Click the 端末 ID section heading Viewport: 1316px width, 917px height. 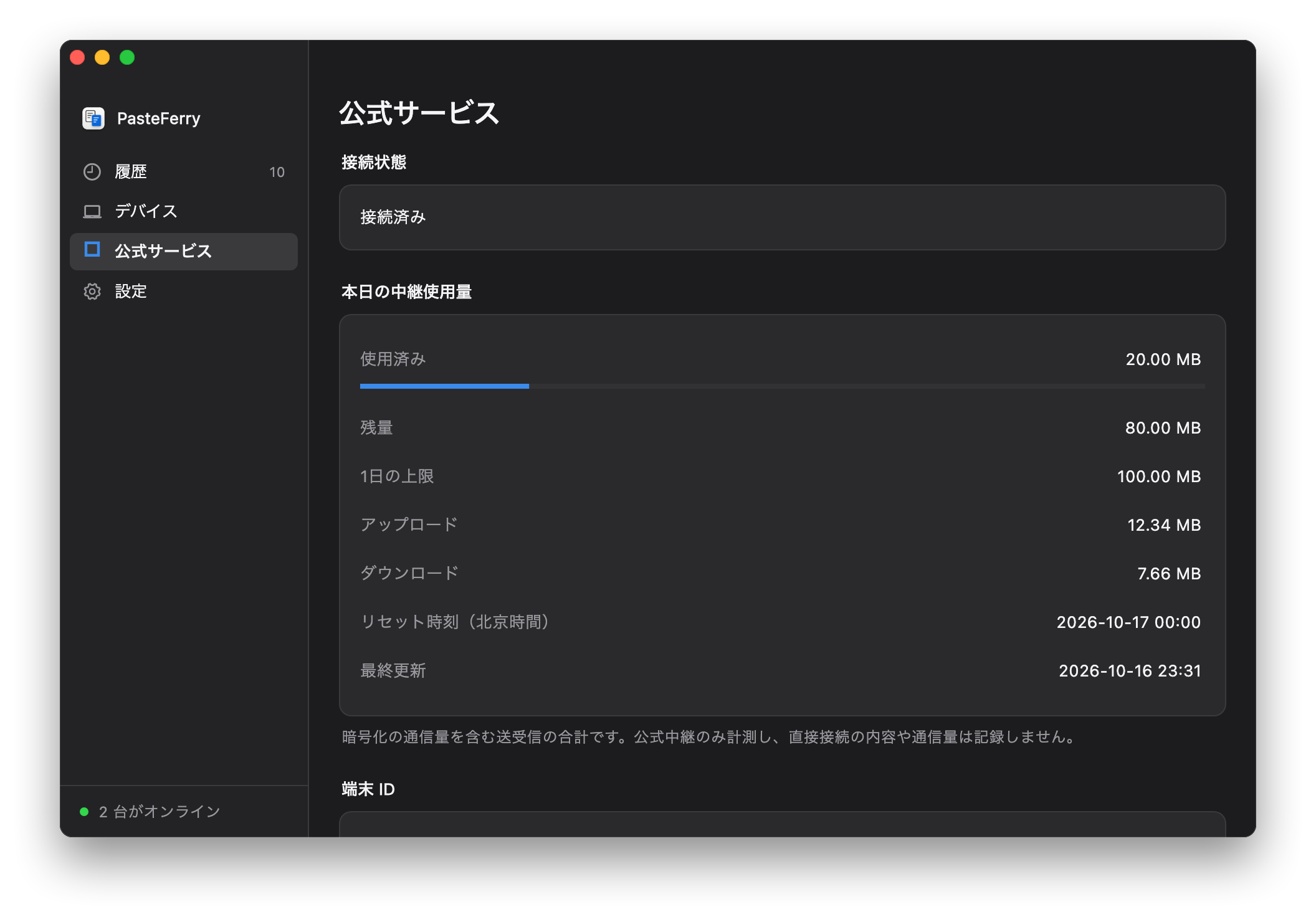click(368, 789)
